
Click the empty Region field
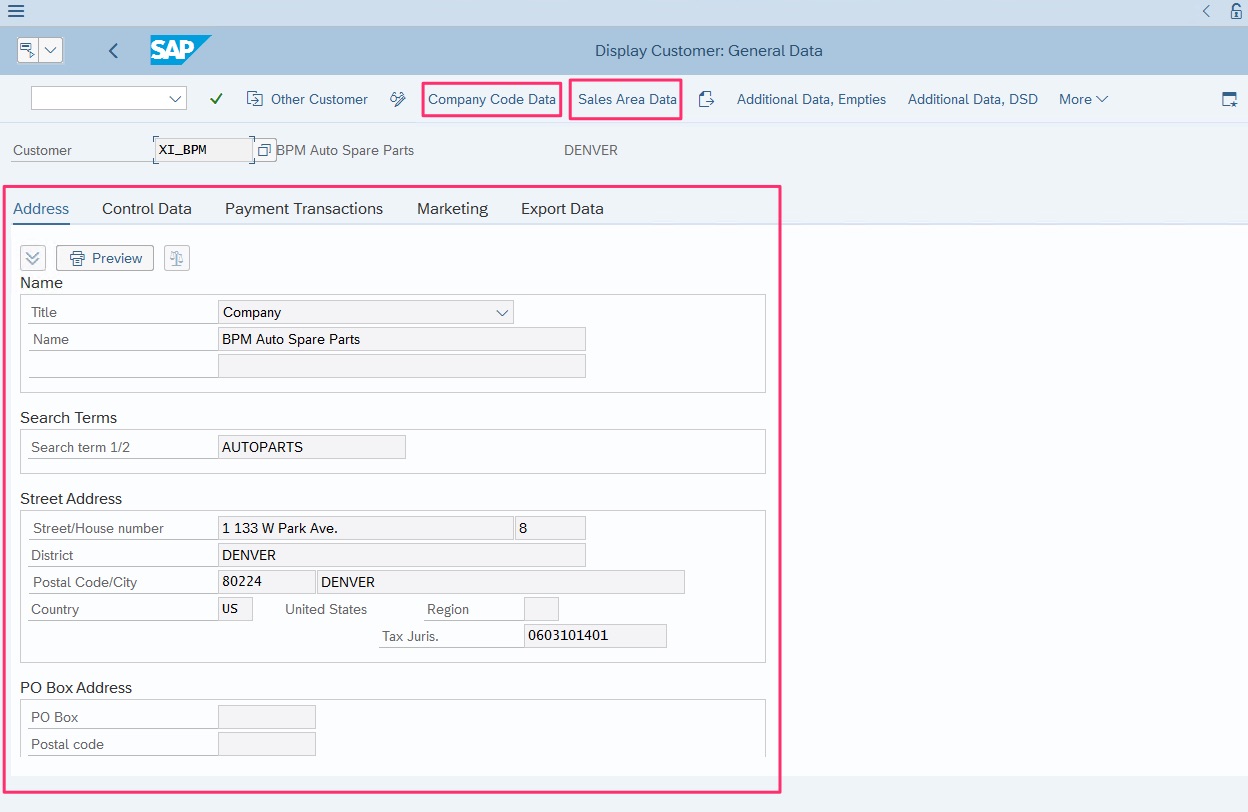(541, 609)
